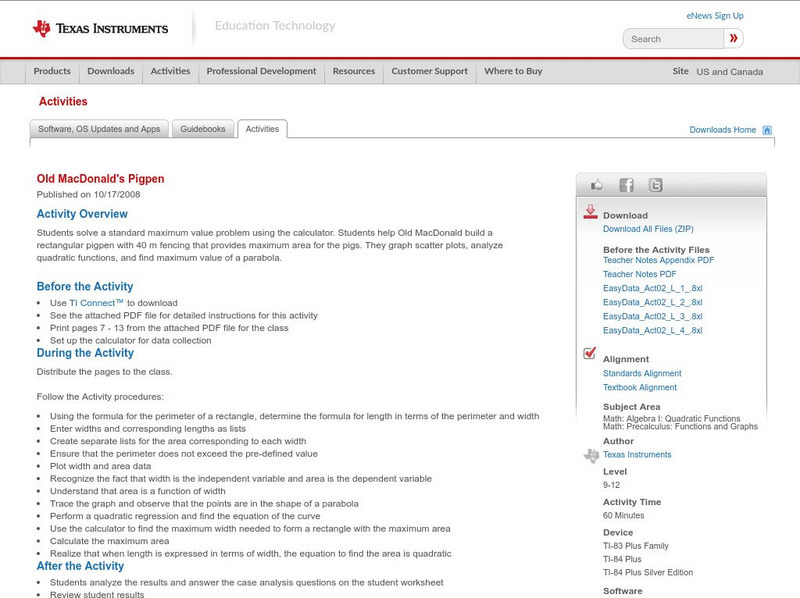Click the gray TI logo beside Author

click(x=591, y=455)
